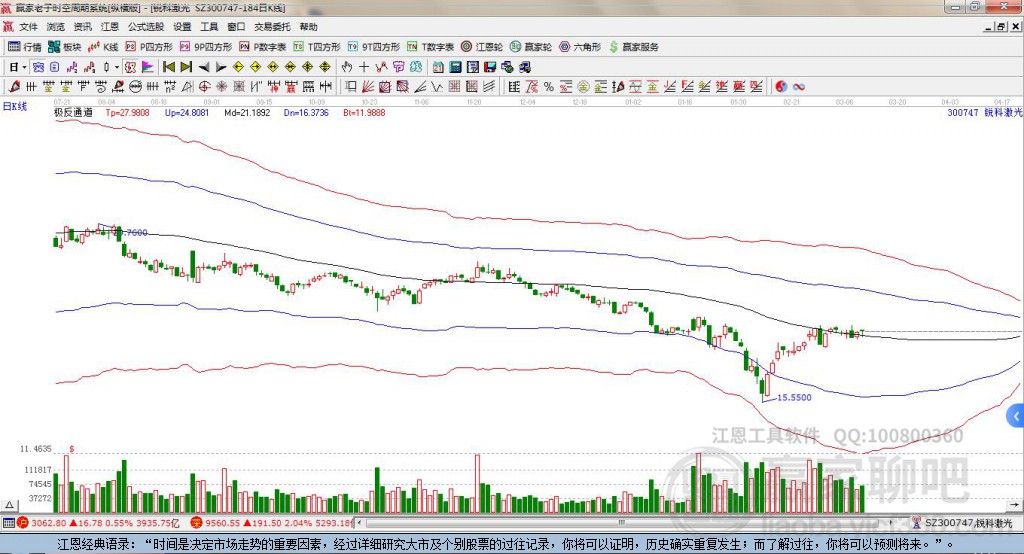The height and width of the screenshot is (554, 1024).
Task: Open the 六角形 hexagon tool
Action: pos(580,47)
